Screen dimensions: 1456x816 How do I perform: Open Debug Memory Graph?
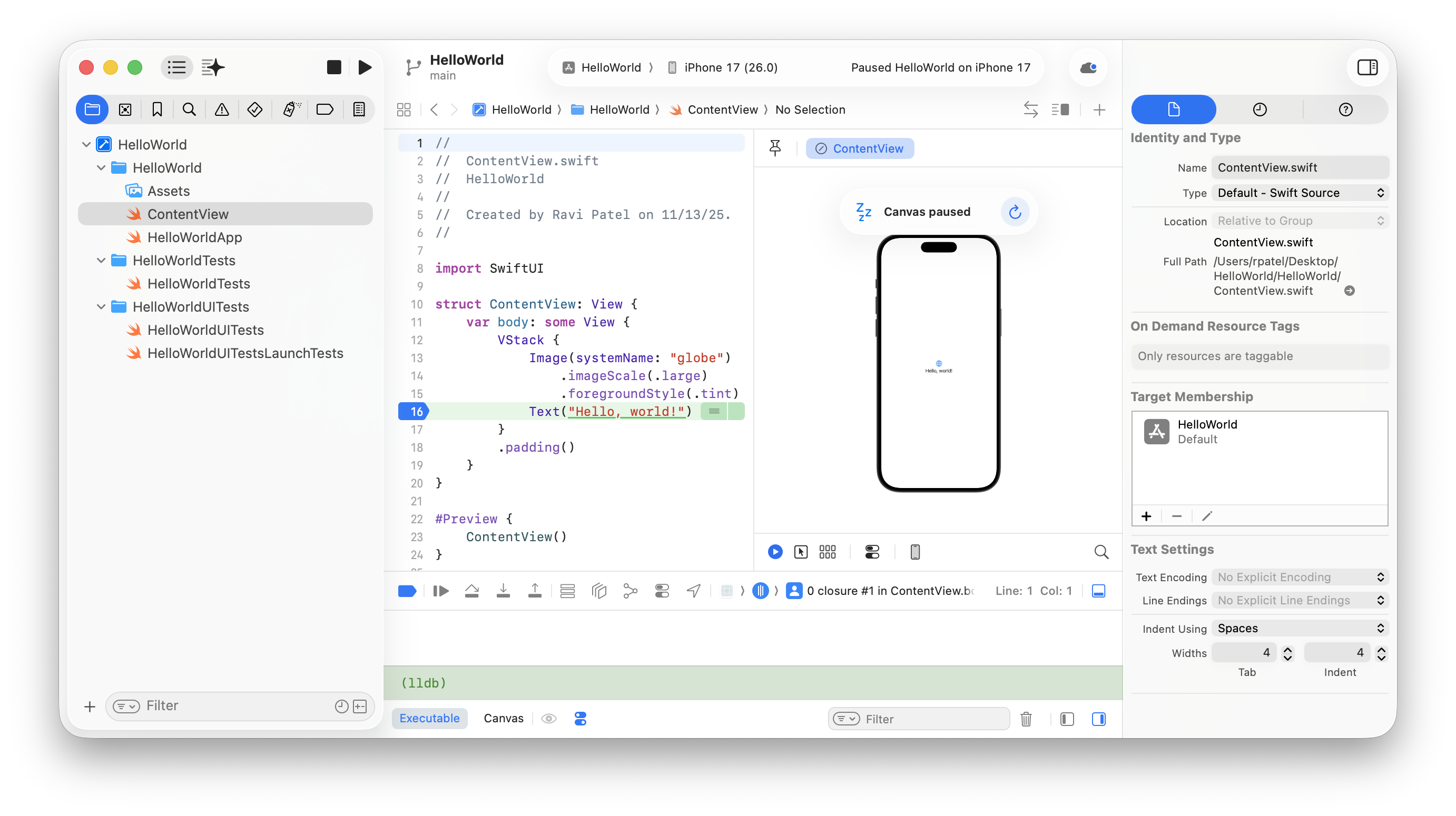630,591
